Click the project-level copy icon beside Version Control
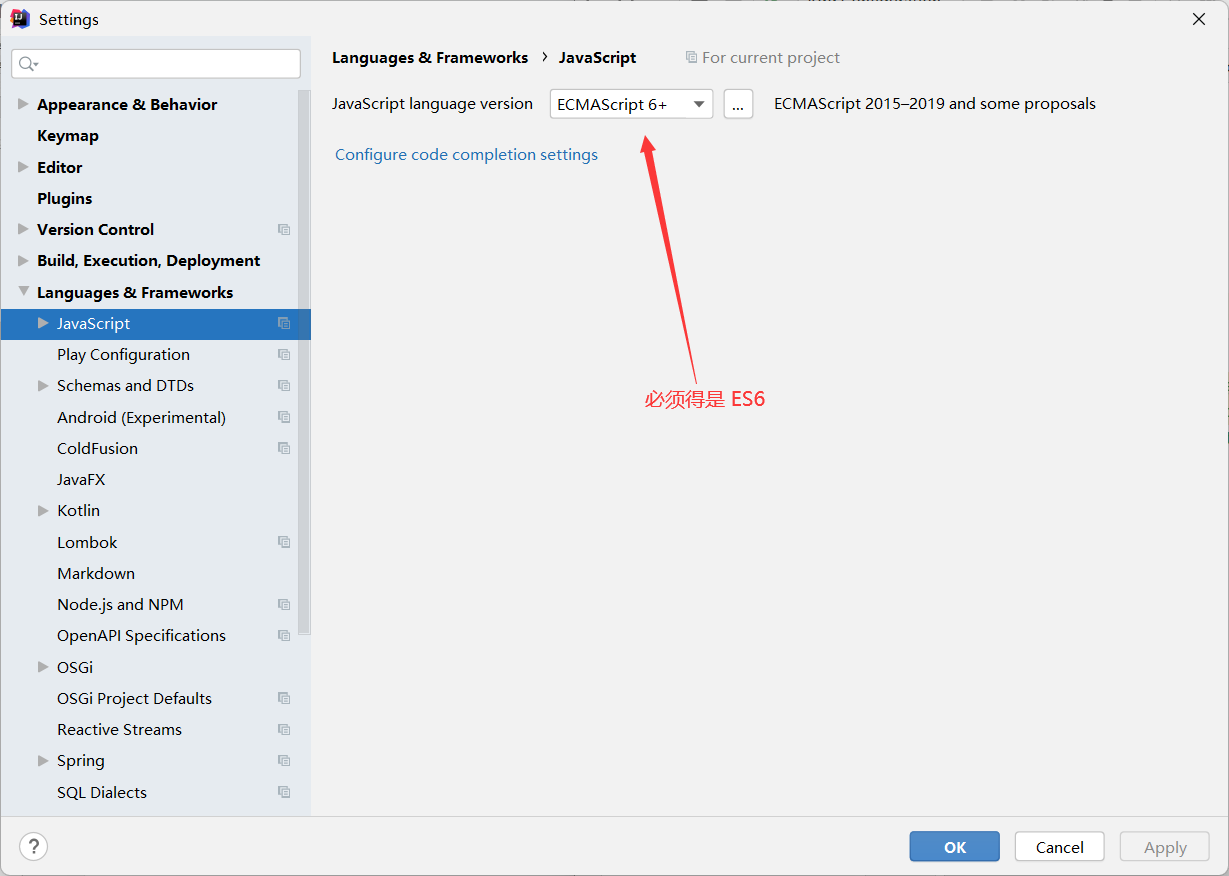The image size is (1229, 876). point(284,230)
